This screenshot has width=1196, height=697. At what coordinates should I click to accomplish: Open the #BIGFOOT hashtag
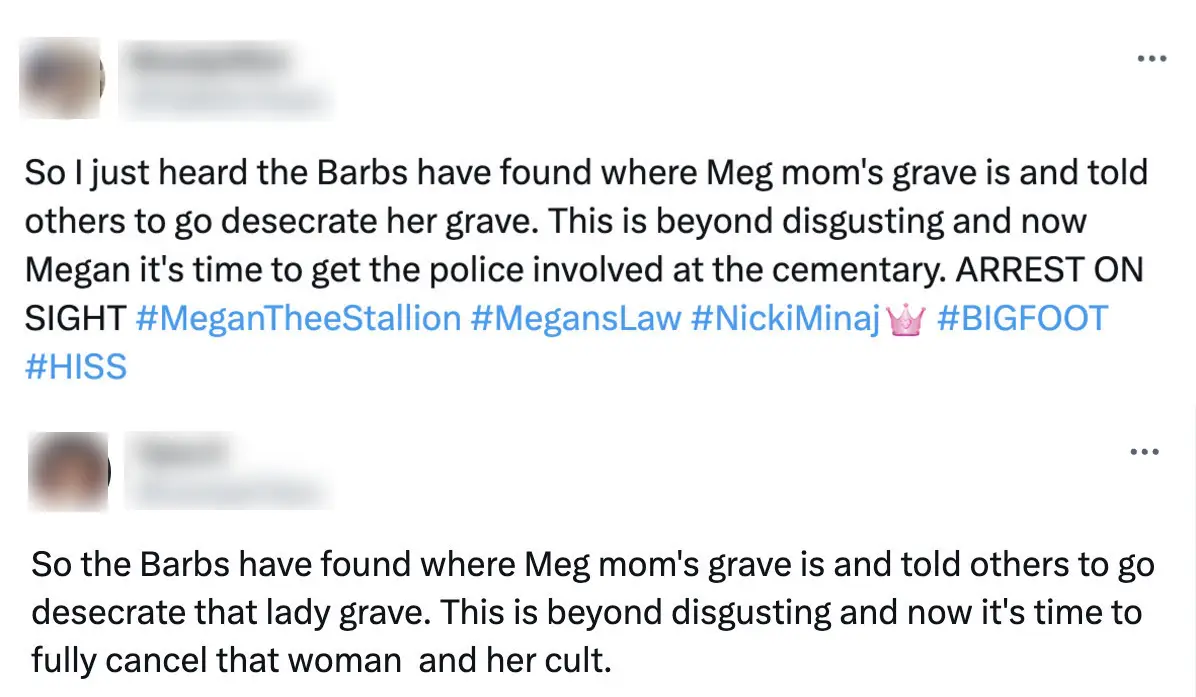tap(1022, 319)
